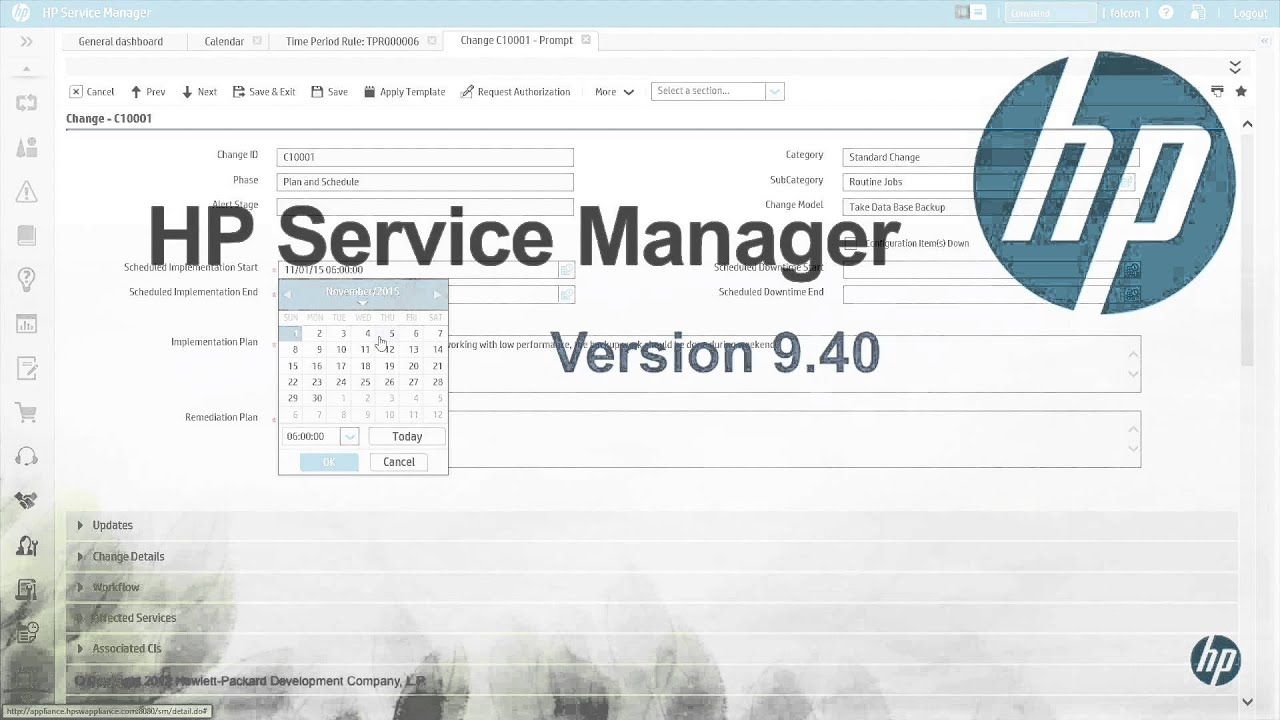This screenshot has width=1280, height=720.
Task: Go to next month in calendar
Action: 437,294
